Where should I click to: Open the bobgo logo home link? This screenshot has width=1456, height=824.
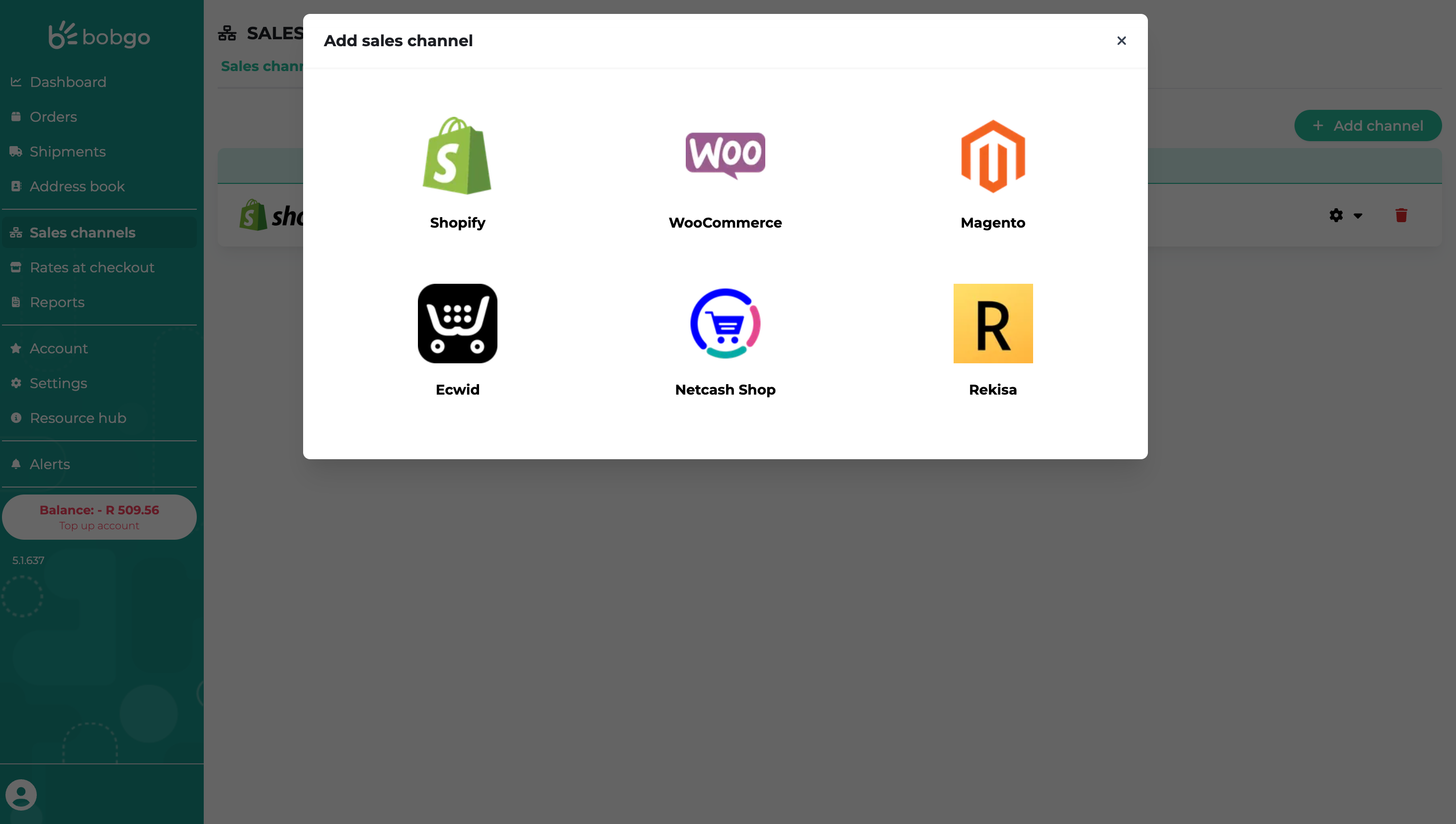[x=99, y=36]
